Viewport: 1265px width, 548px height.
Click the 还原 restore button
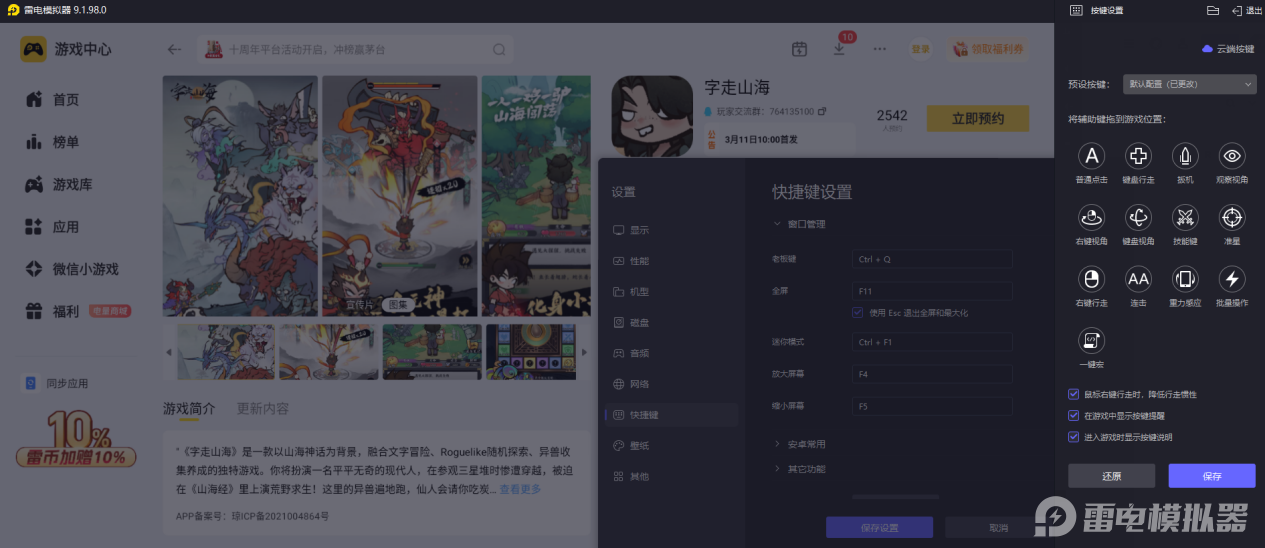pyautogui.click(x=1111, y=476)
